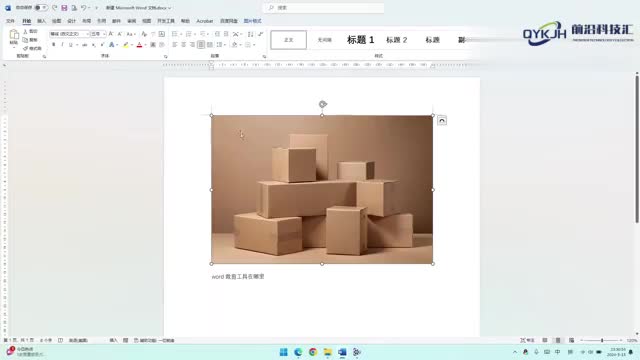Toggle Strikethrough formatting
Screen dimensions: 640x360
84,44
